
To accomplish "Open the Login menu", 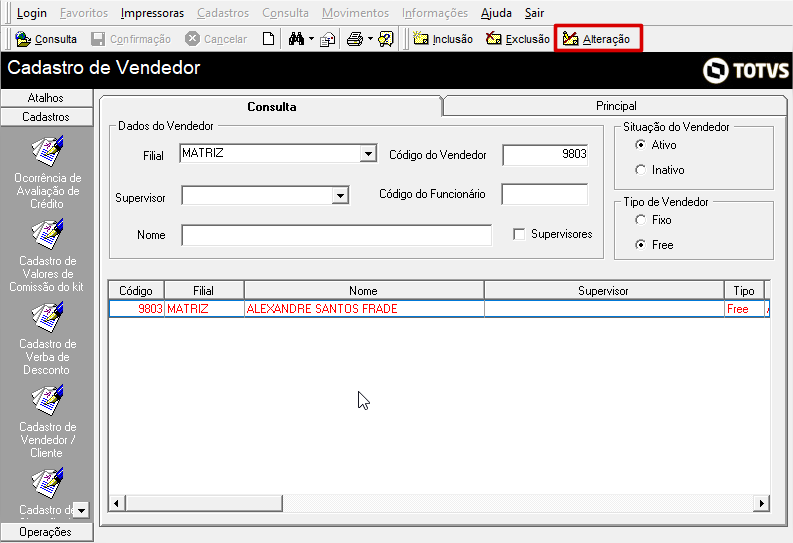I will pos(31,13).
